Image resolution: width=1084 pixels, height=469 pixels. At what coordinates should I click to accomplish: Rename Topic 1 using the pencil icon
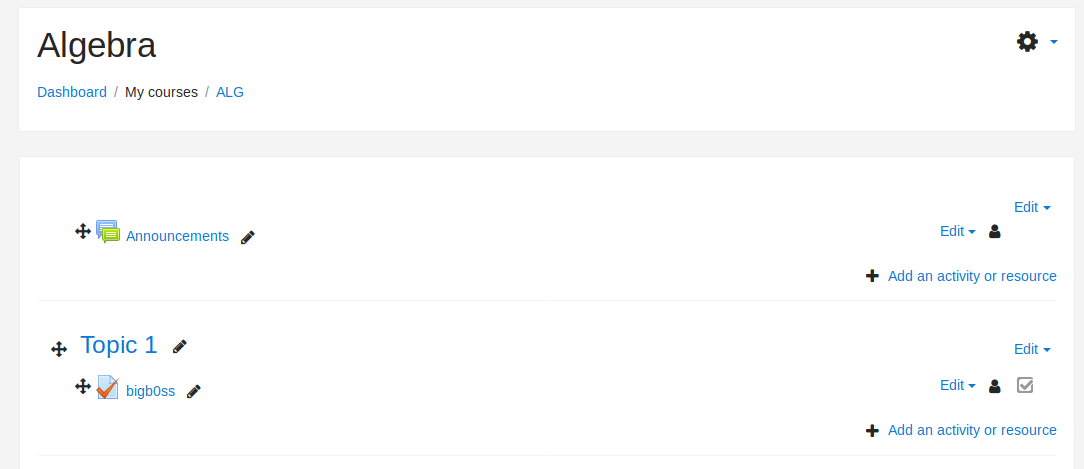click(180, 346)
